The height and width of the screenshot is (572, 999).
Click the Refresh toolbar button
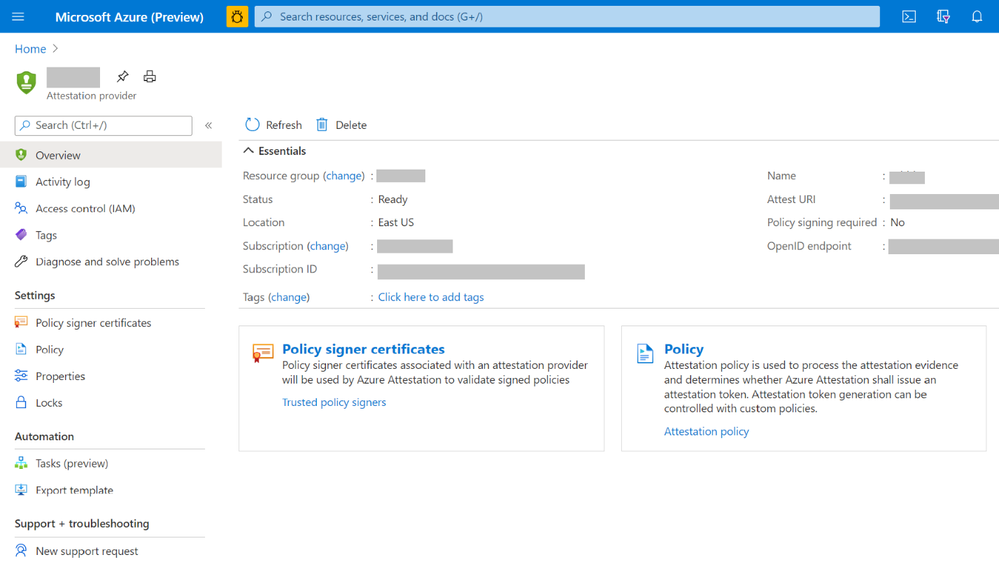pos(274,125)
